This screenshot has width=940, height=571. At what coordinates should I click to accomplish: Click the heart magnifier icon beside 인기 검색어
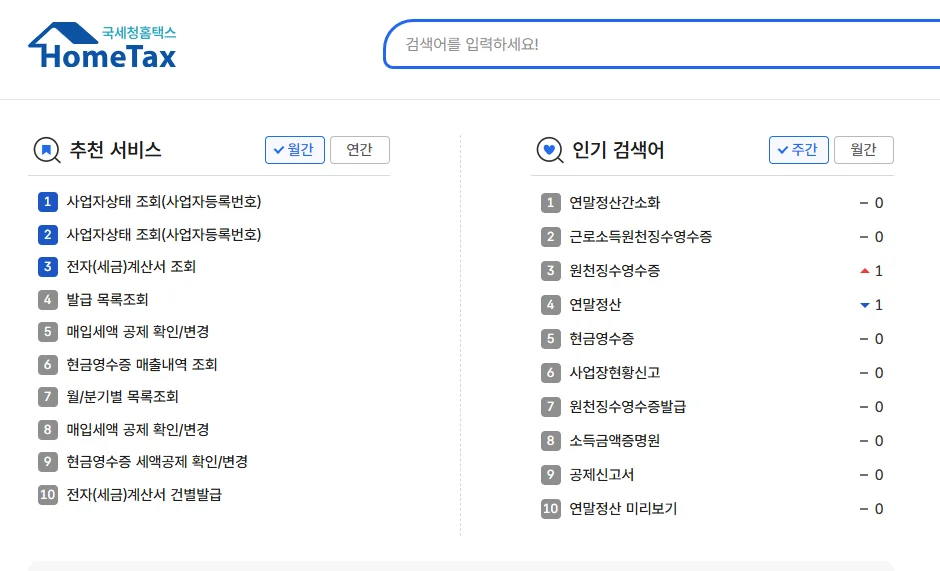550,150
